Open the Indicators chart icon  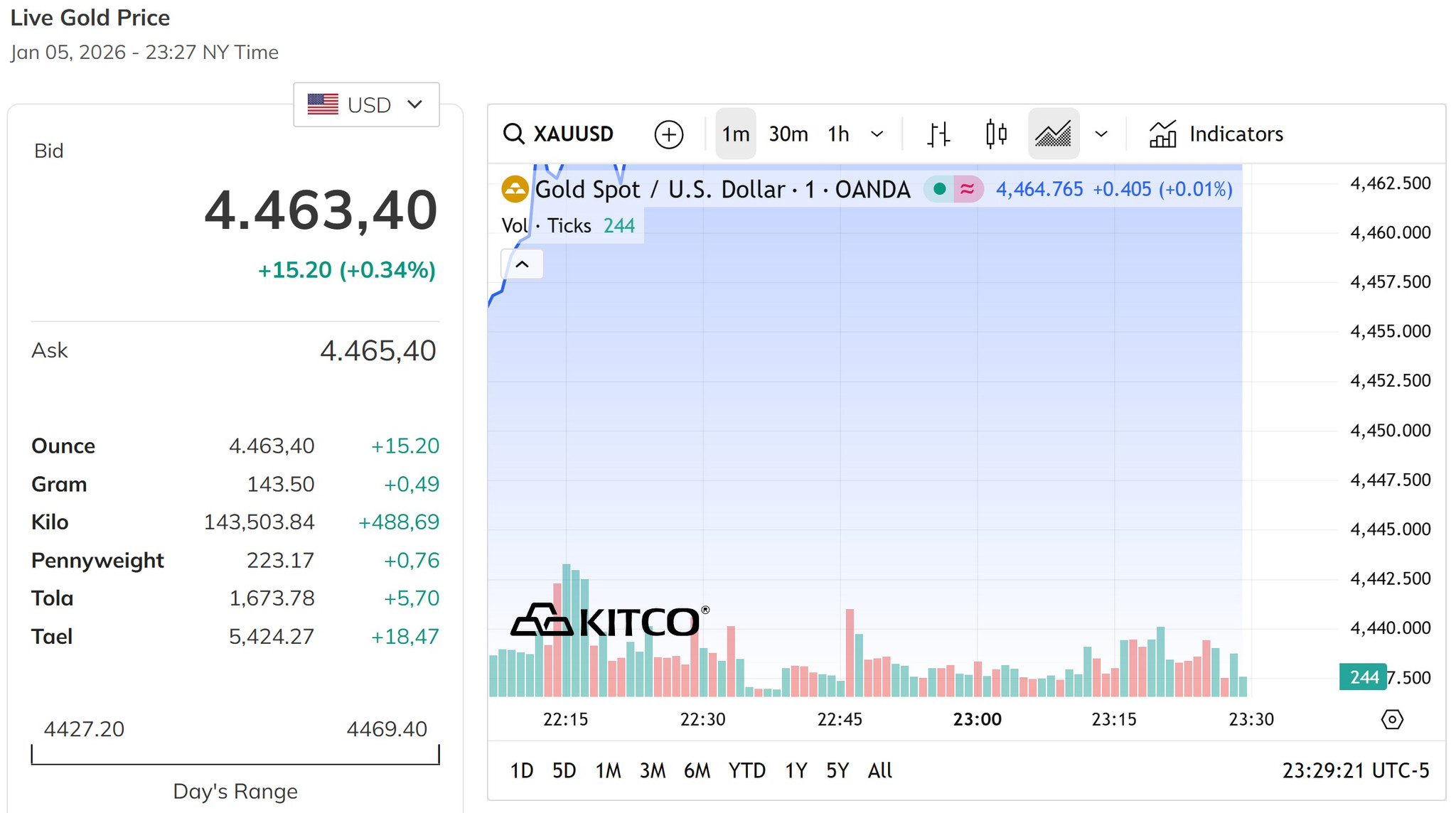(x=1163, y=134)
